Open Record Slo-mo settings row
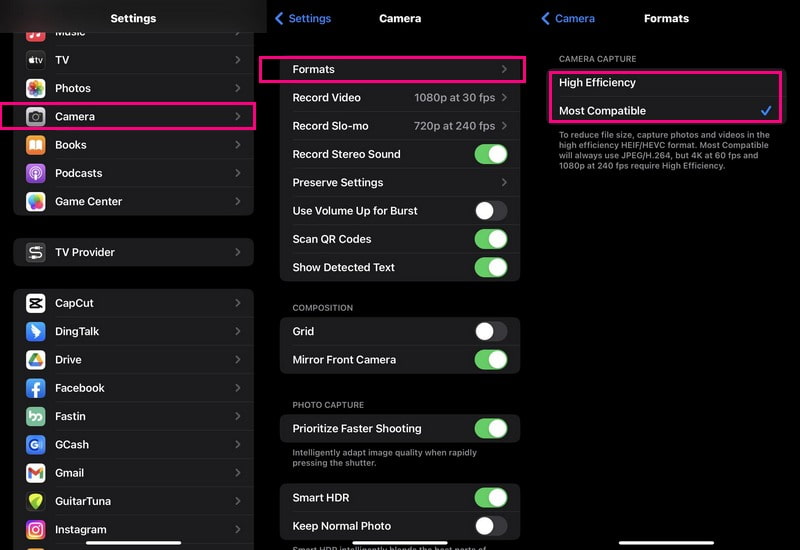Screen dimensions: 800x550 (x=399, y=126)
